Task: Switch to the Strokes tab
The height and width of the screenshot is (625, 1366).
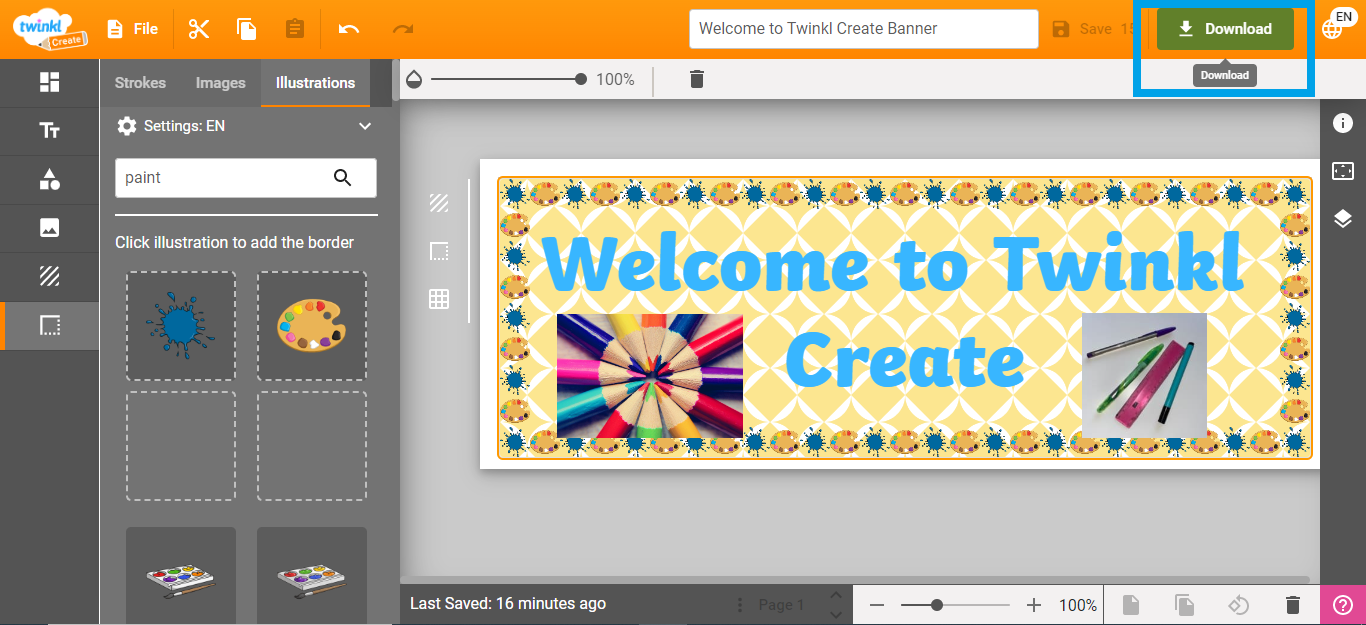Action: [x=140, y=83]
